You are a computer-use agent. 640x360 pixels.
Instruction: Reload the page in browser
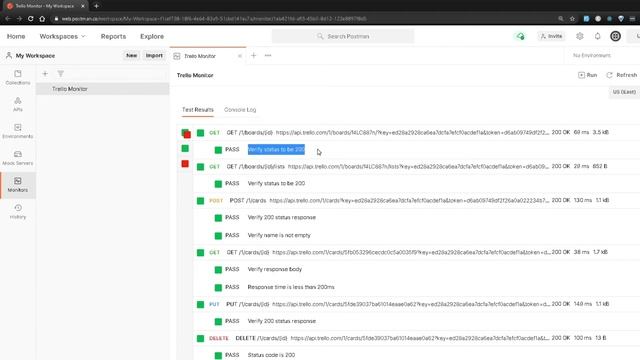click(30, 18)
